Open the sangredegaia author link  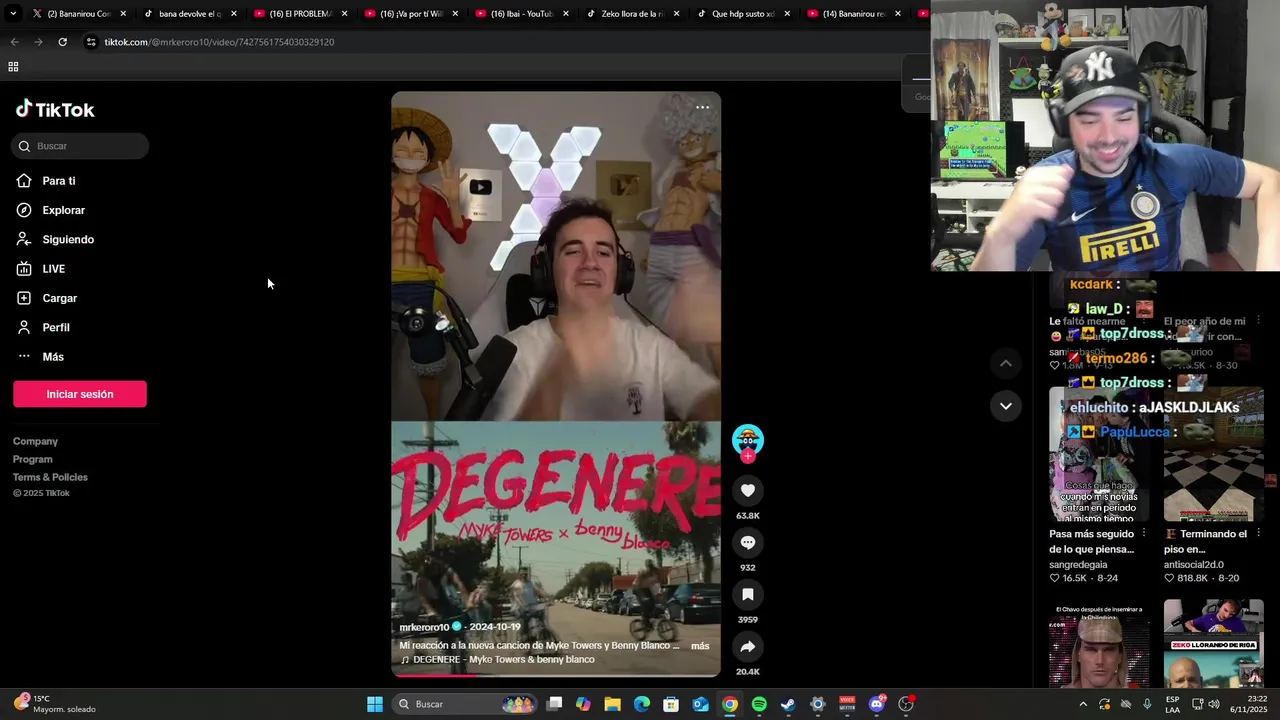point(1078,564)
